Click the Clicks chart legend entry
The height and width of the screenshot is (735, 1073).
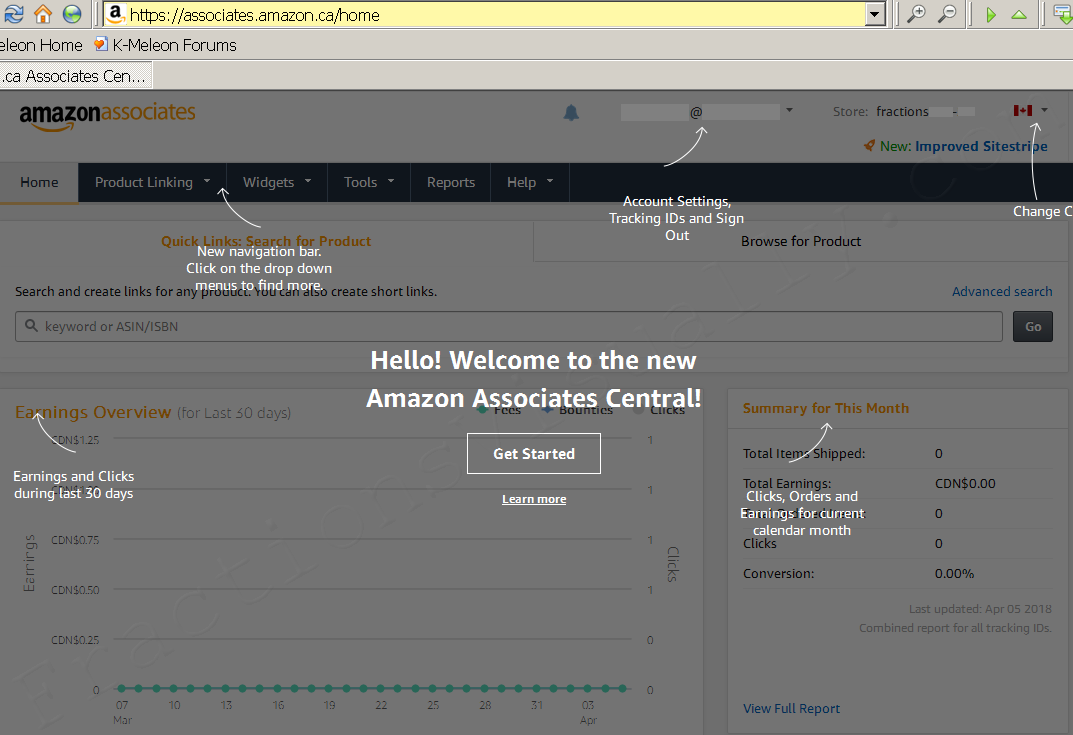pyautogui.click(x=659, y=409)
